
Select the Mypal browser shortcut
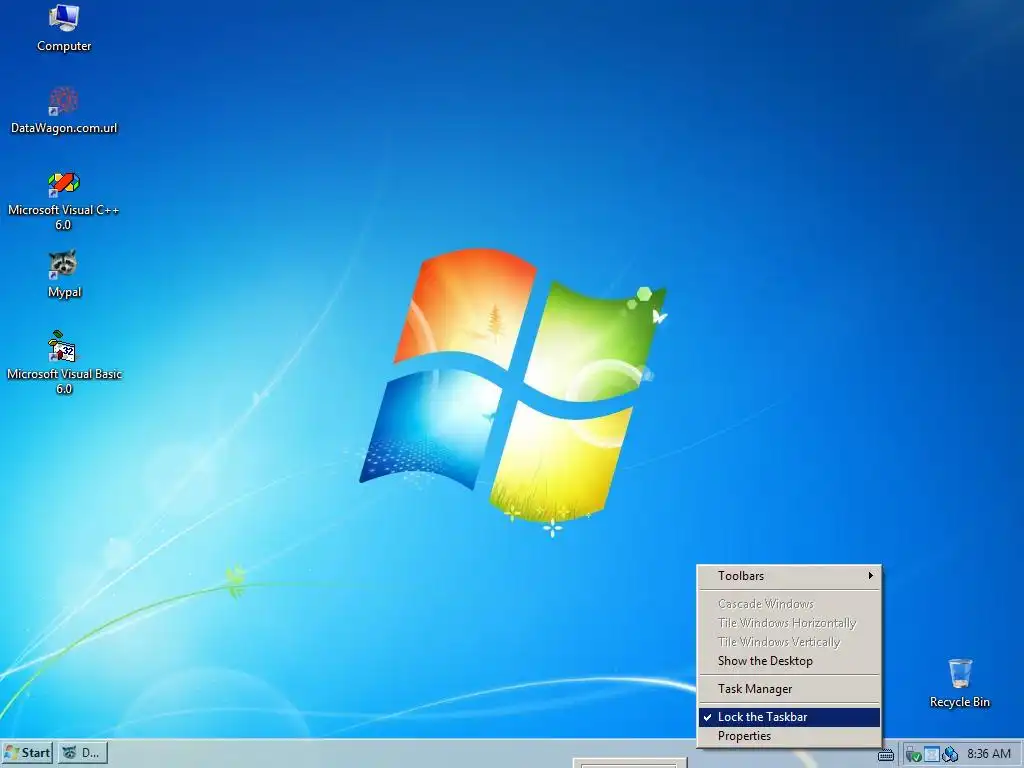pos(64,274)
